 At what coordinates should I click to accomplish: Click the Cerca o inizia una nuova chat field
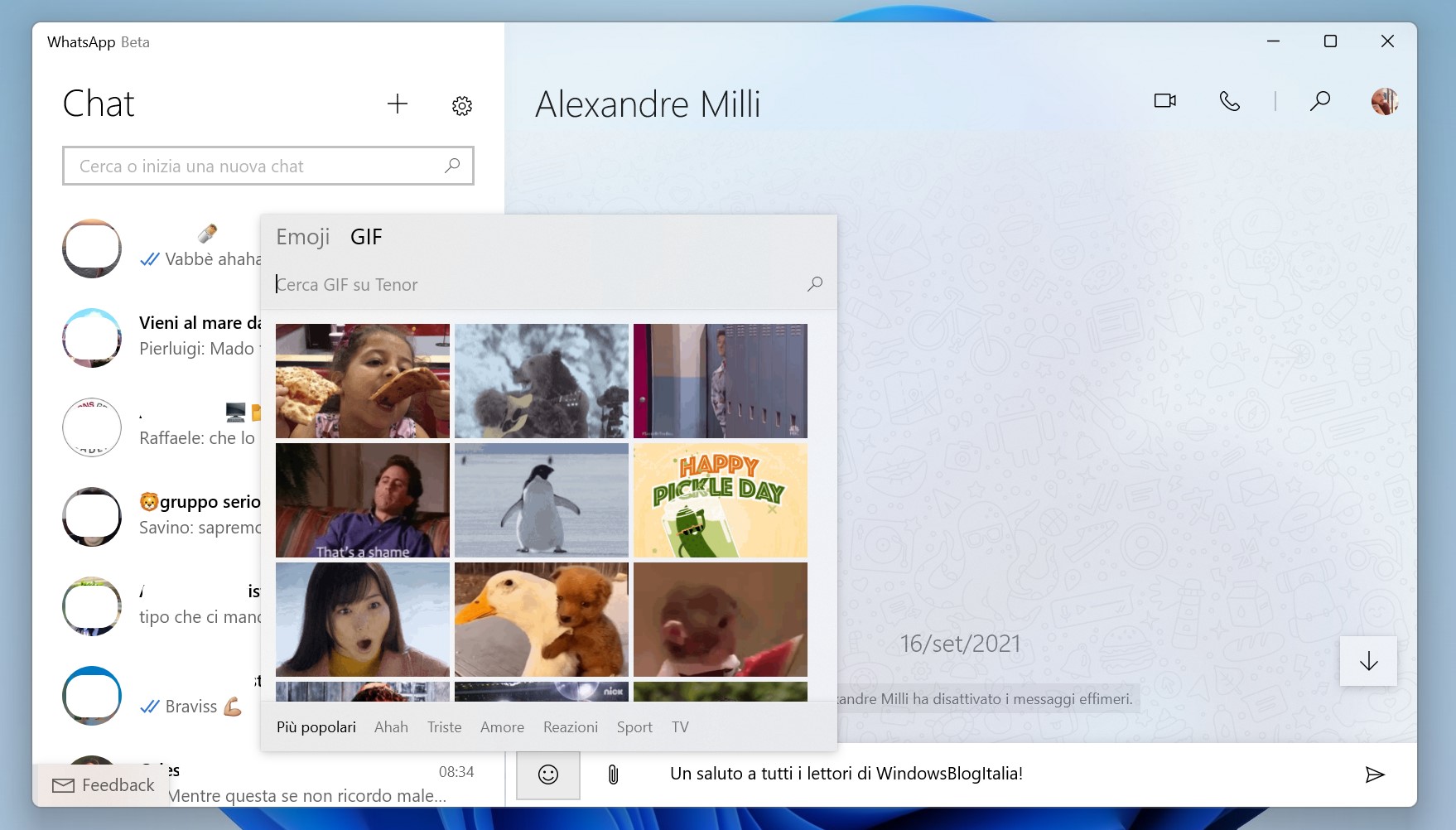[268, 166]
